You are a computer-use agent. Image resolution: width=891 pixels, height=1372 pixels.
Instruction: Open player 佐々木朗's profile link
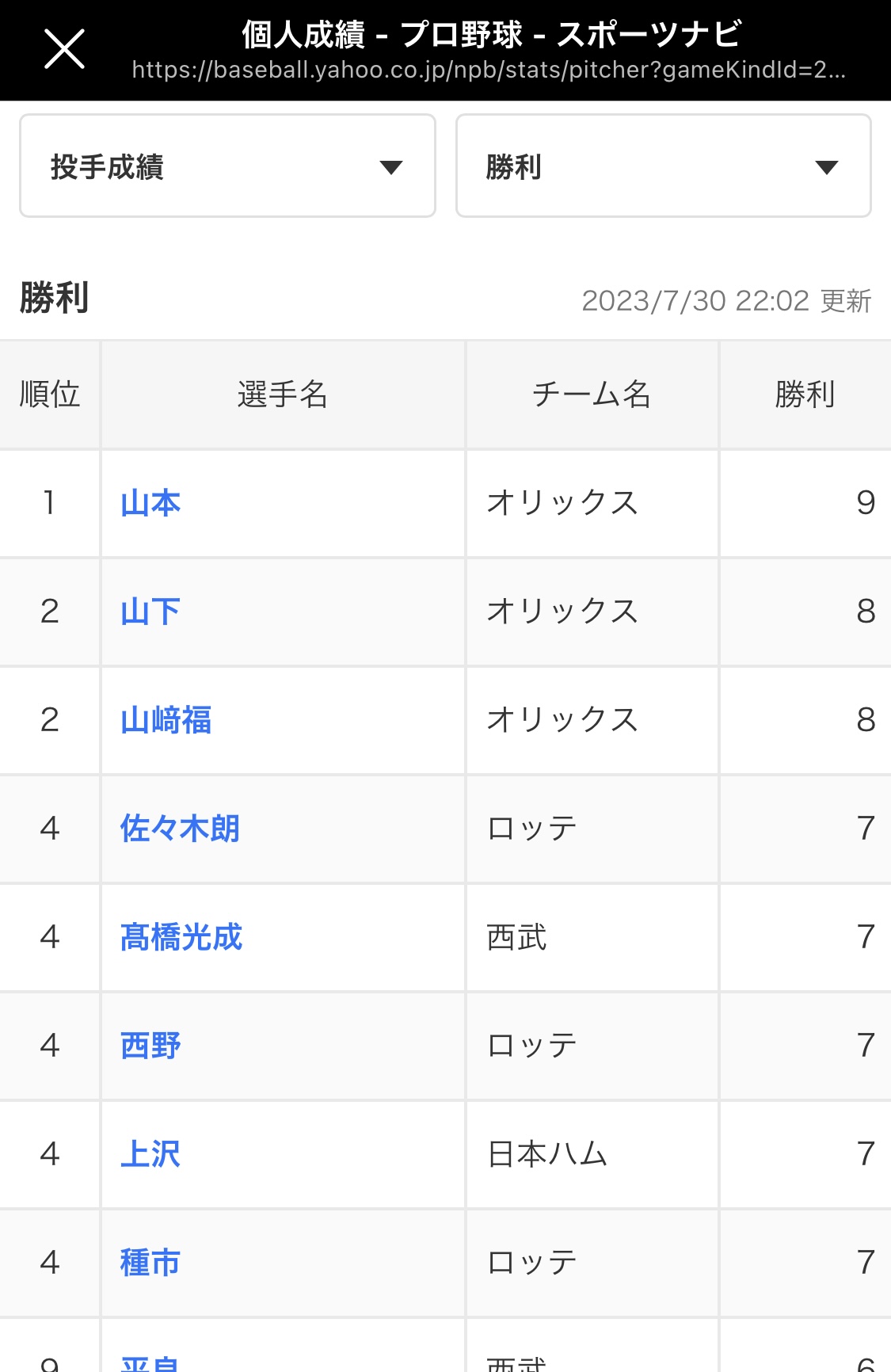(x=180, y=829)
